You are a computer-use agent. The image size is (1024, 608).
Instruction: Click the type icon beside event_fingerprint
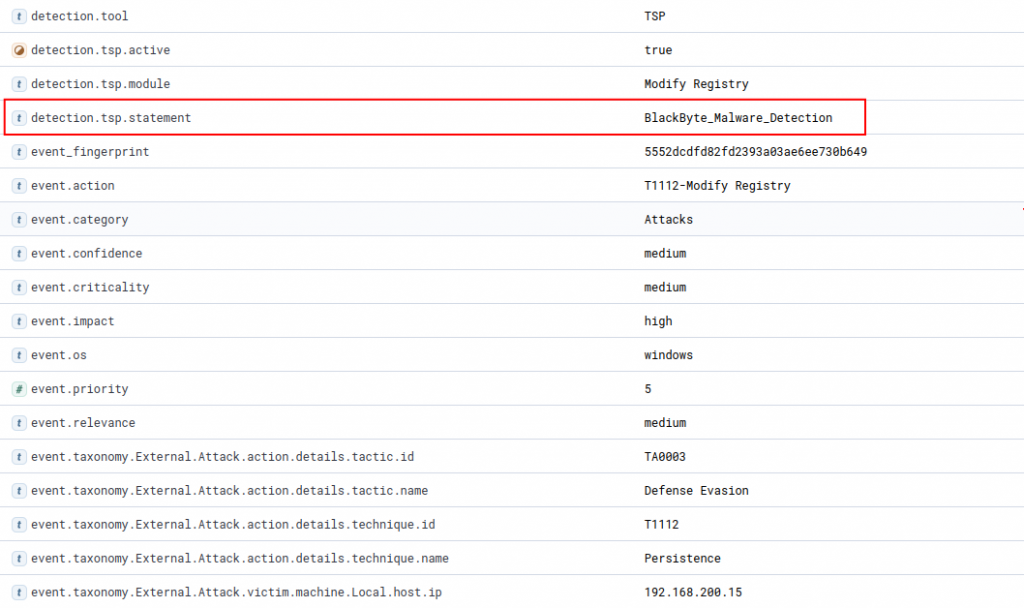pyautogui.click(x=19, y=152)
